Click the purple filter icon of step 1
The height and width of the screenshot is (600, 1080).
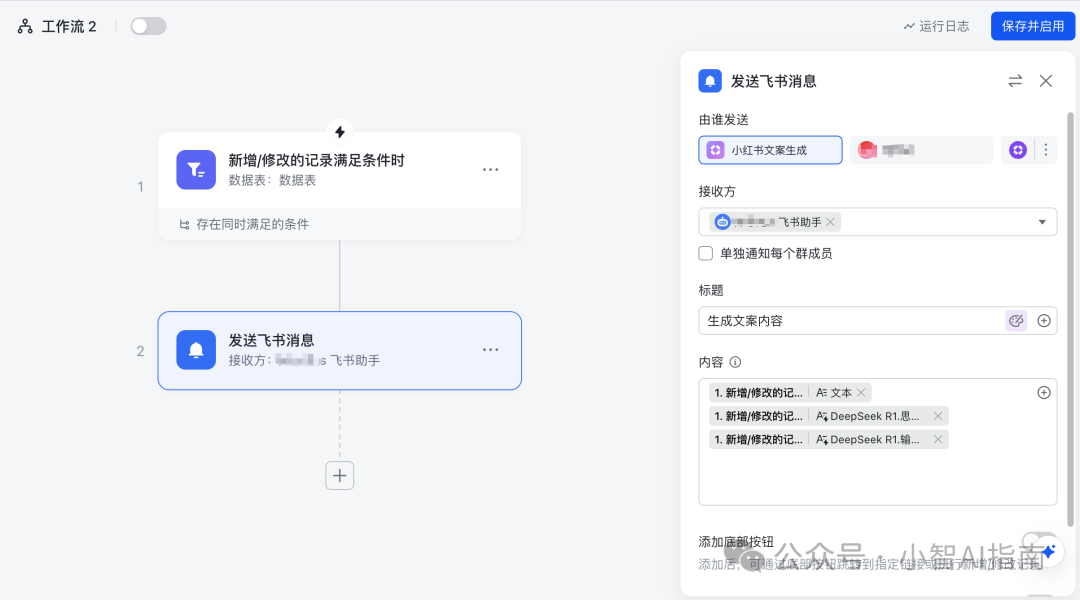[196, 170]
